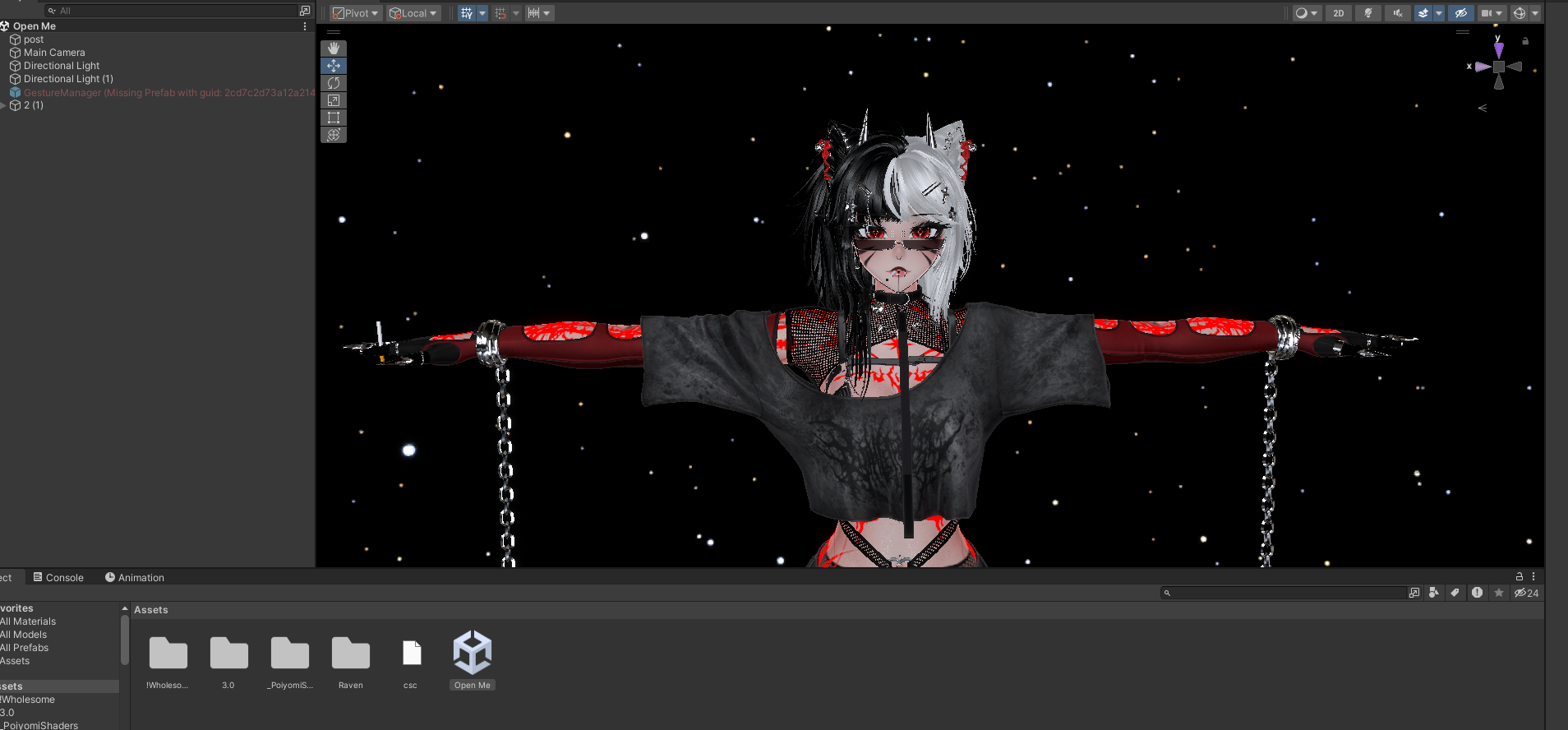Image resolution: width=1568 pixels, height=730 pixels.
Task: Select All Models in Favorites
Action: pyautogui.click(x=25, y=635)
